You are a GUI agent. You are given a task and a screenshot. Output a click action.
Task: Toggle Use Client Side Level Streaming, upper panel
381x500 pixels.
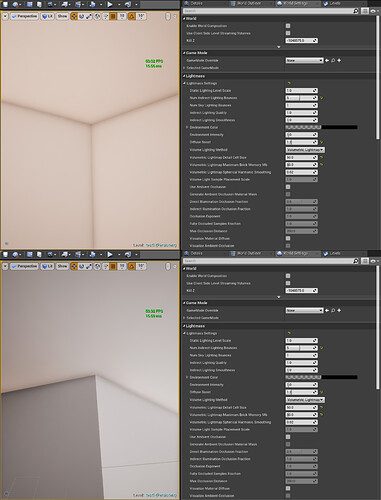(288, 33)
